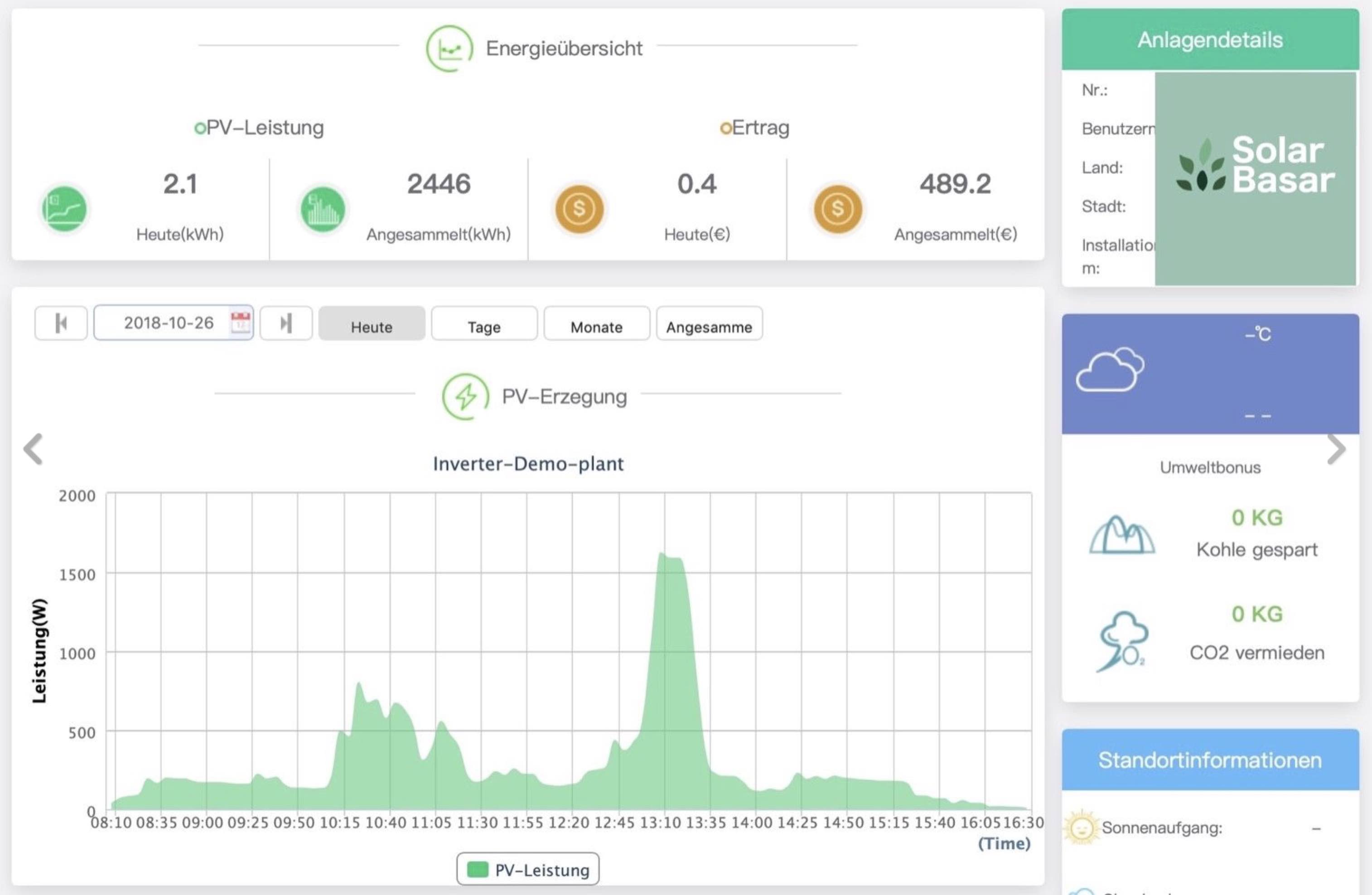Click the Kohle gespart coal icon
This screenshot has height=895, width=1372.
tap(1122, 534)
